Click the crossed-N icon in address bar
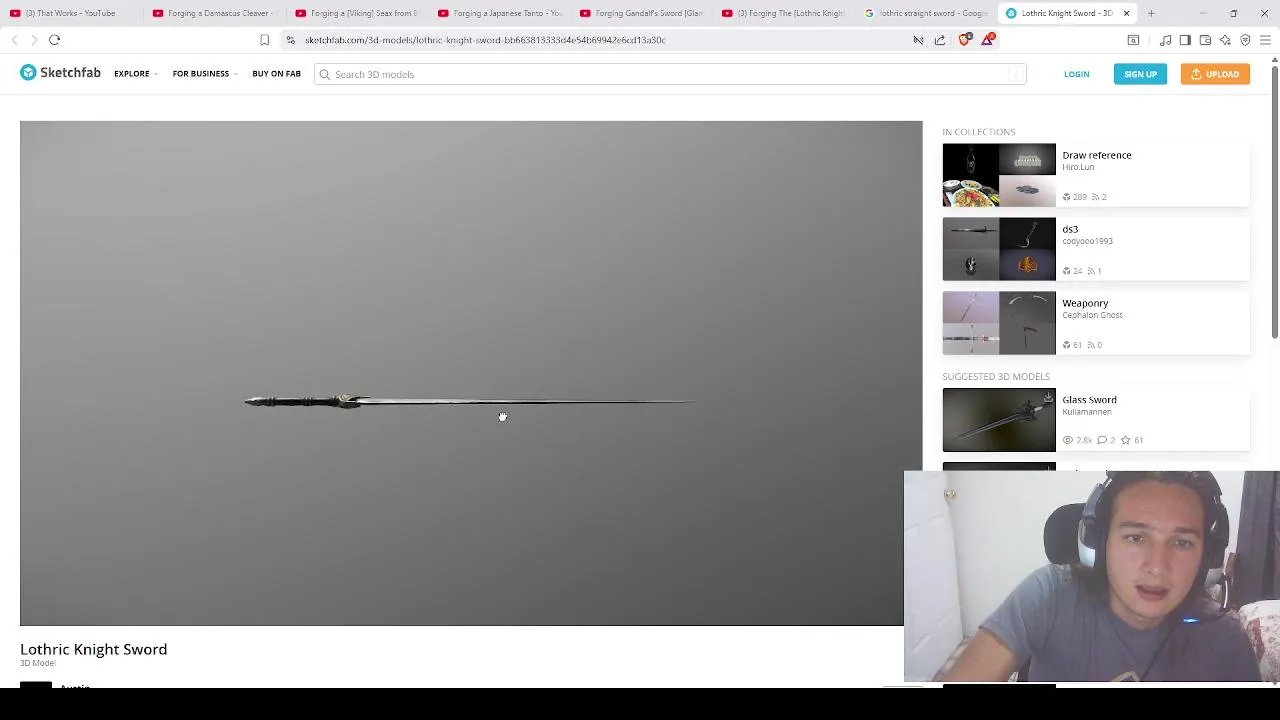The image size is (1280, 720). coord(918,40)
